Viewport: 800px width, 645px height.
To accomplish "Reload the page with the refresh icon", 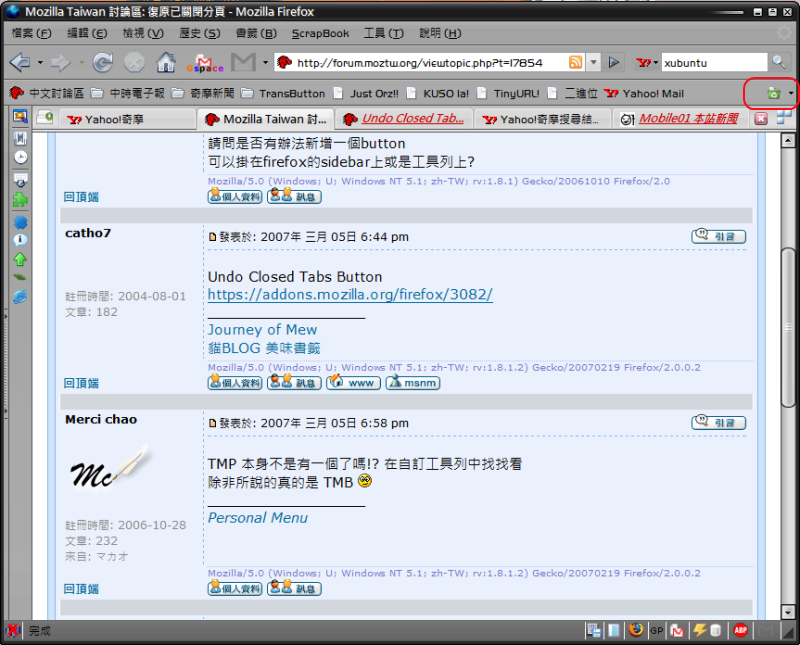I will pos(103,63).
